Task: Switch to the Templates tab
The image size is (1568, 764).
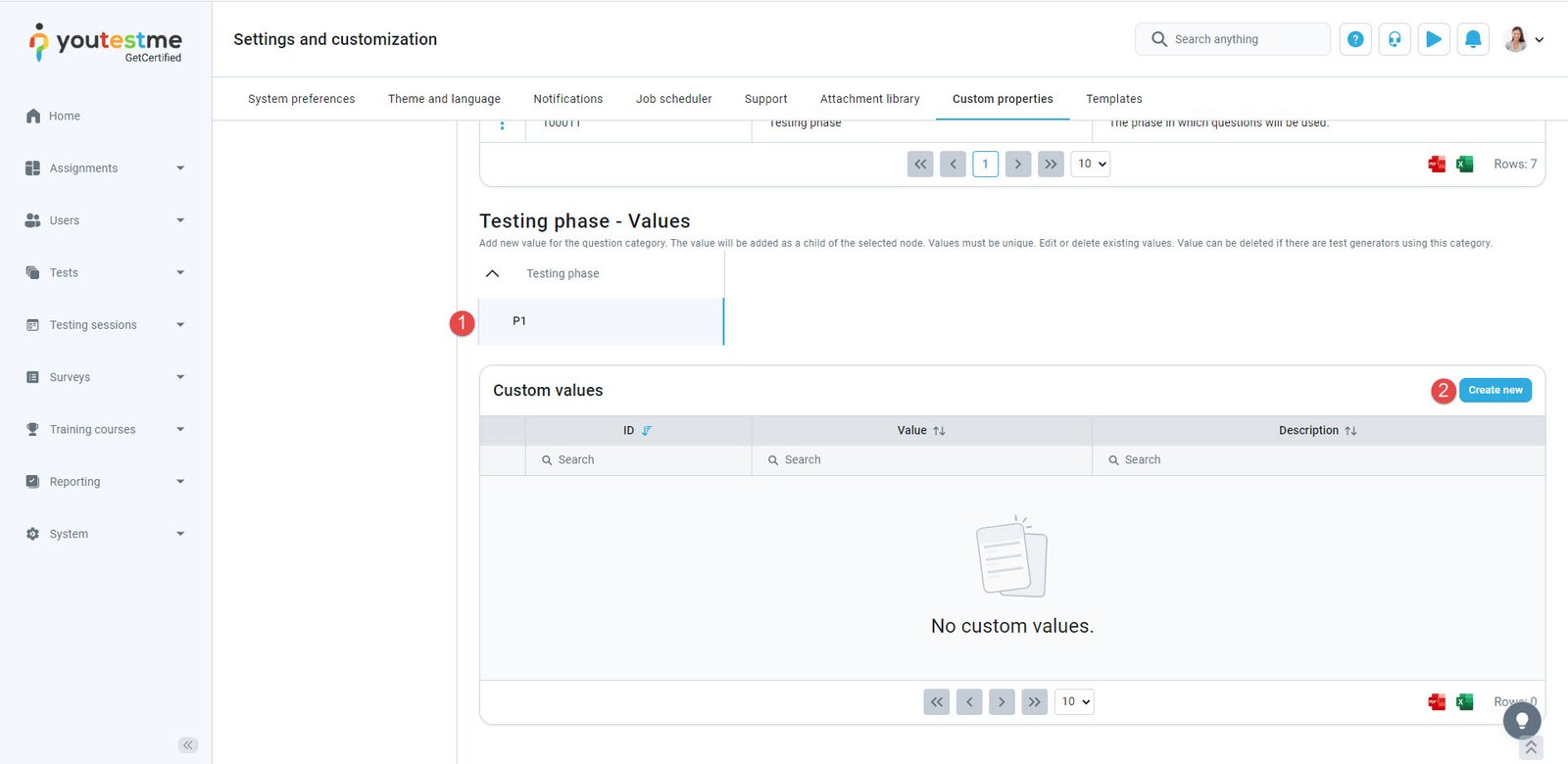Action: coord(1113,99)
